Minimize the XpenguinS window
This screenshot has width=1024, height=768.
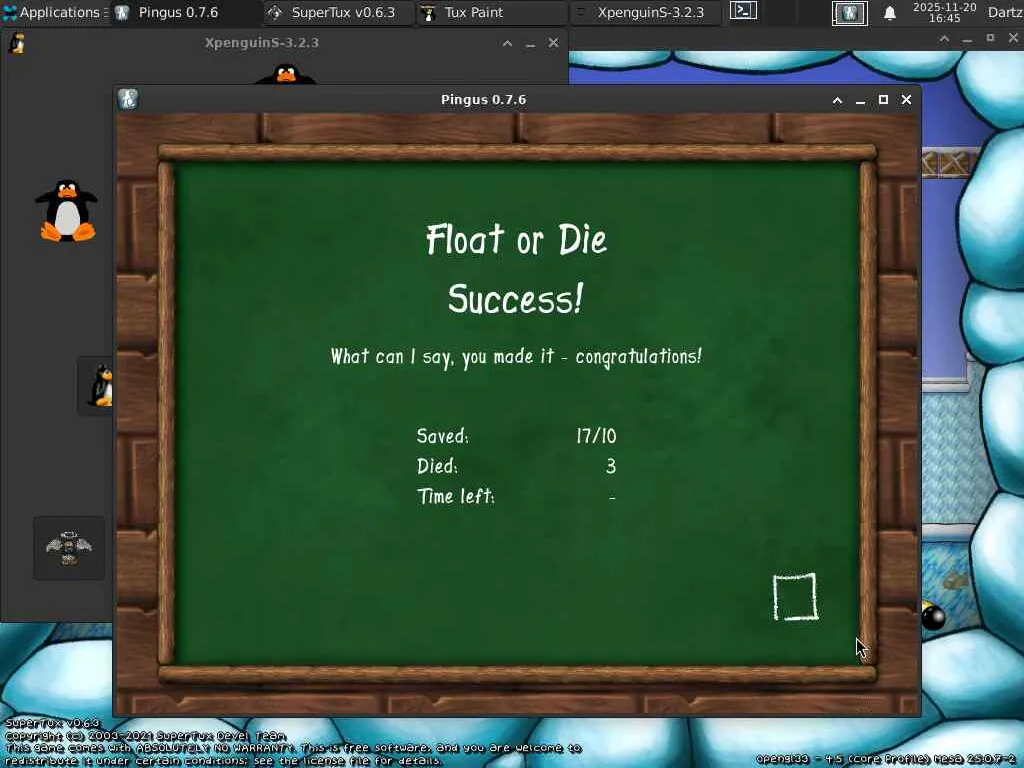tap(530, 43)
